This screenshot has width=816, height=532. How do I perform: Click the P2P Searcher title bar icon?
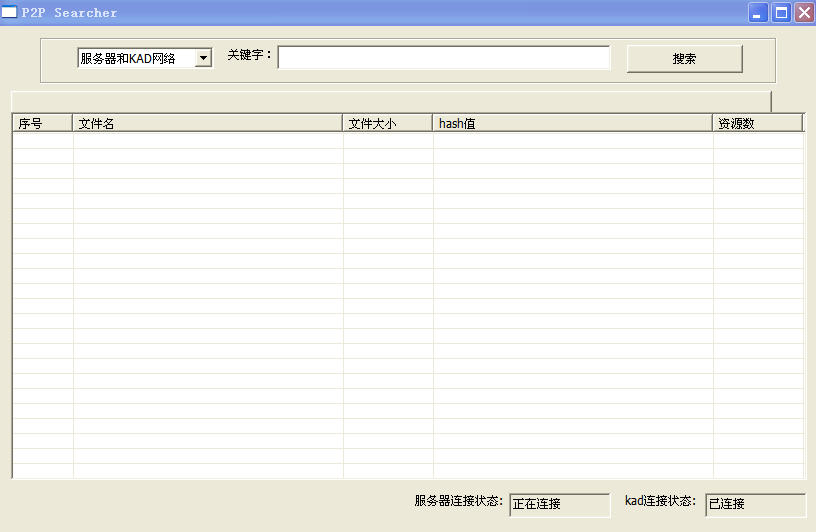[9, 12]
